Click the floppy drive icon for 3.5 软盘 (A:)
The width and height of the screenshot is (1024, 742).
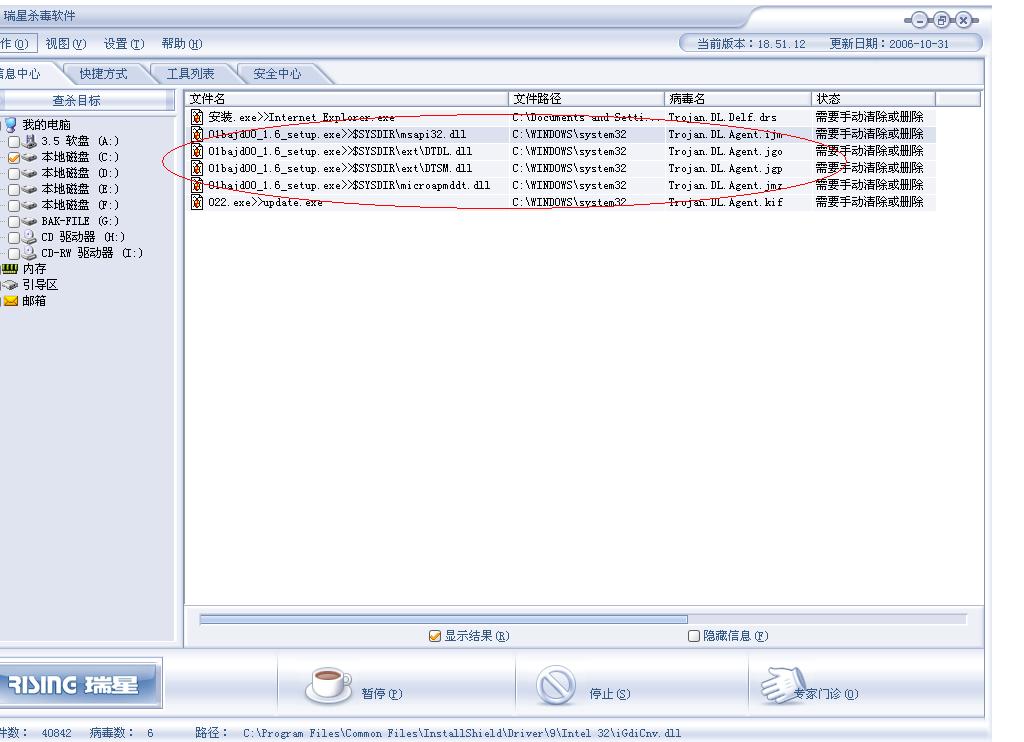(x=30, y=140)
